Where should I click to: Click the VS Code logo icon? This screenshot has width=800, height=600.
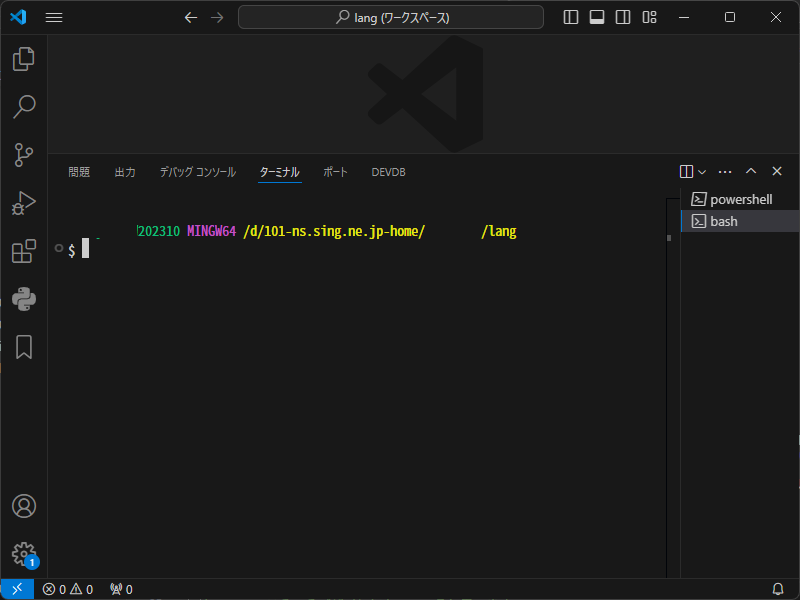[18, 17]
